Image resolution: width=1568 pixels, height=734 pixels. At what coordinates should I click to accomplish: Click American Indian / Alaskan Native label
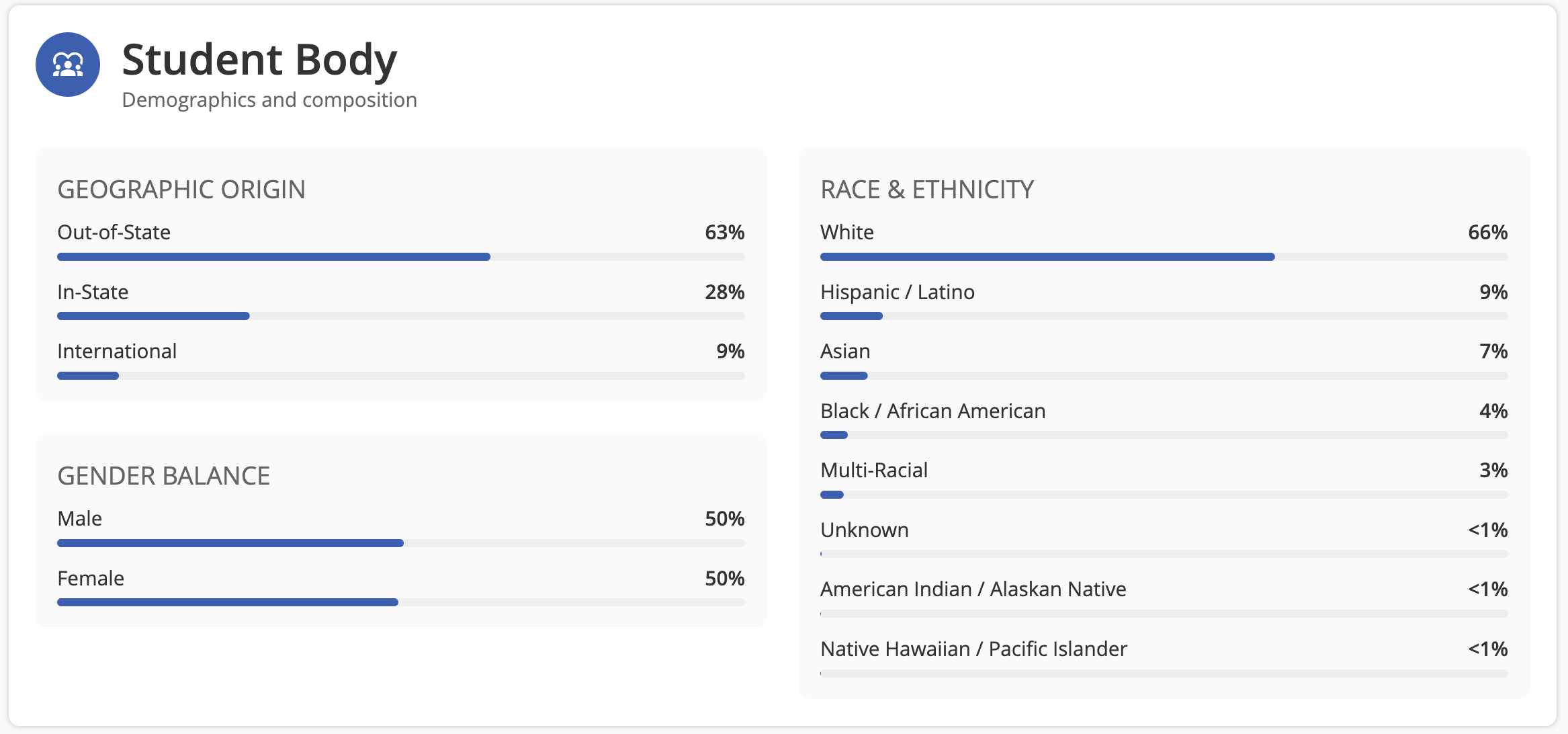[973, 589]
